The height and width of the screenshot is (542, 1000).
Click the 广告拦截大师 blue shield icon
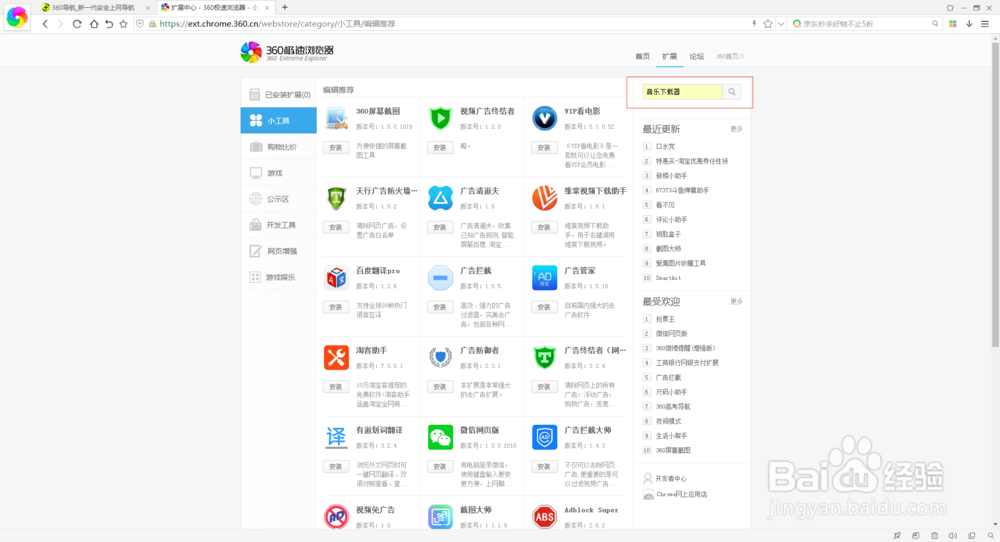tap(544, 437)
